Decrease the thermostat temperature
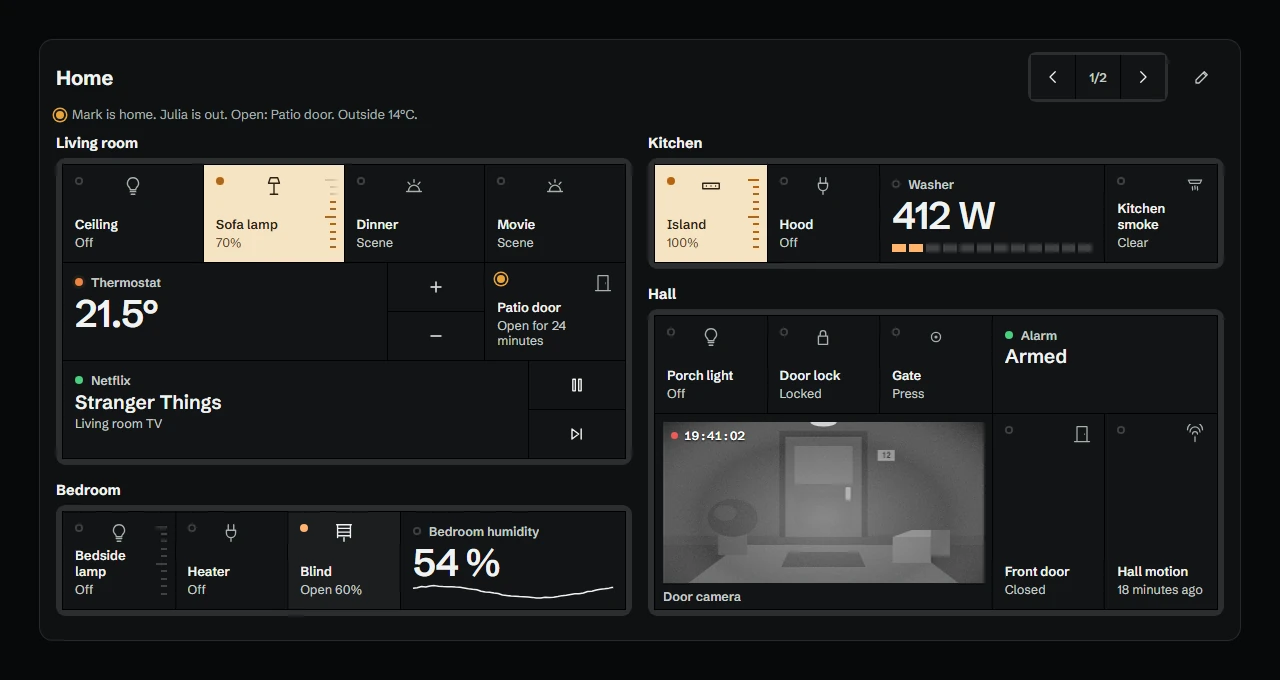The width and height of the screenshot is (1280, 680). [436, 336]
